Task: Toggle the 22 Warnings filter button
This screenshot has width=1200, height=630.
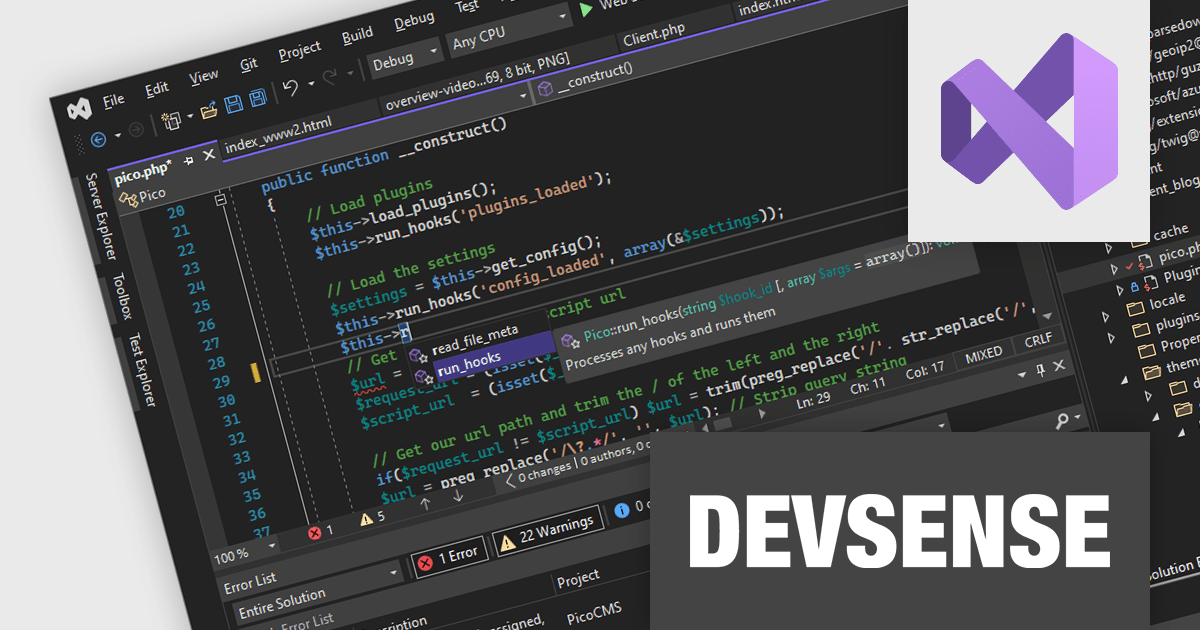Action: point(549,527)
